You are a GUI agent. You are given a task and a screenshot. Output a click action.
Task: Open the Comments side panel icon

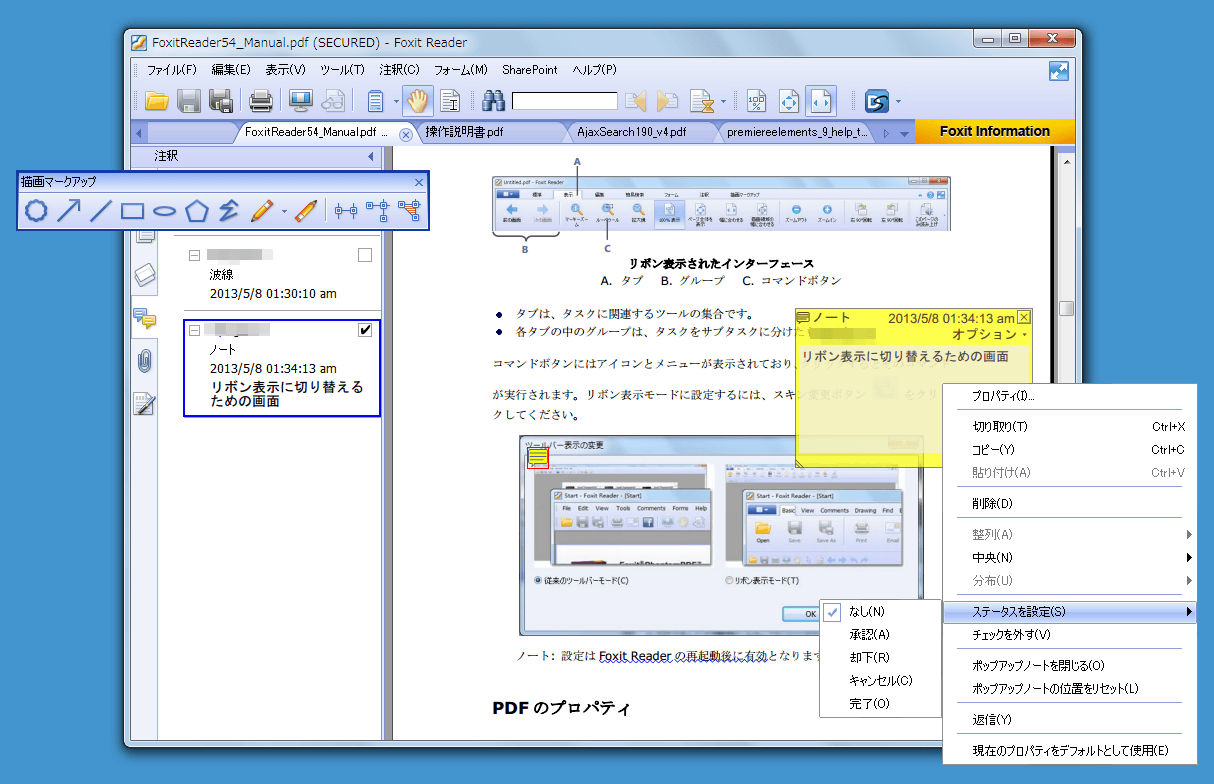click(x=145, y=319)
